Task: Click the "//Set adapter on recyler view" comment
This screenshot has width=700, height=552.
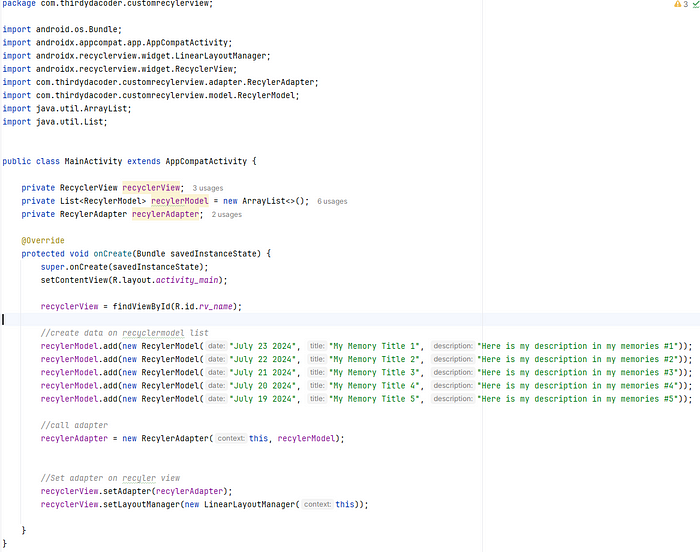Action: (110, 478)
